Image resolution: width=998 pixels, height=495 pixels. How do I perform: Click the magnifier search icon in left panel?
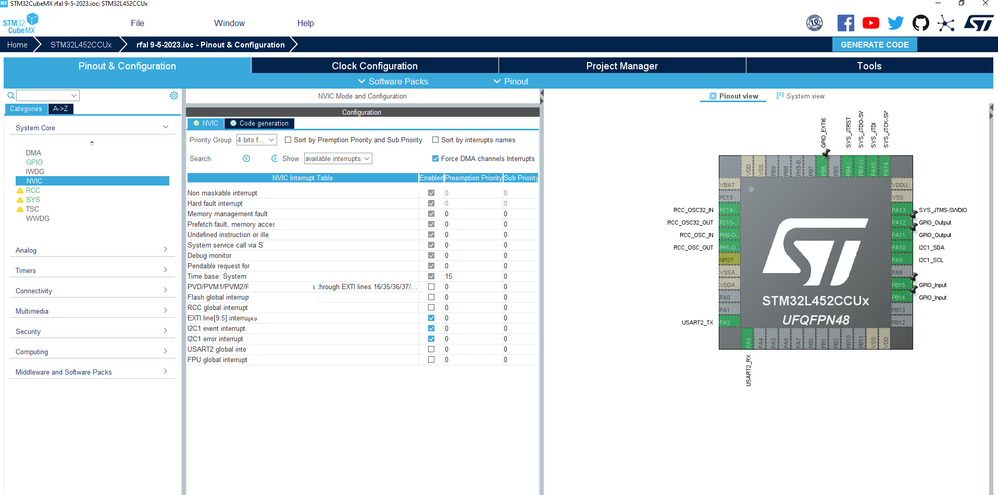tap(10, 95)
